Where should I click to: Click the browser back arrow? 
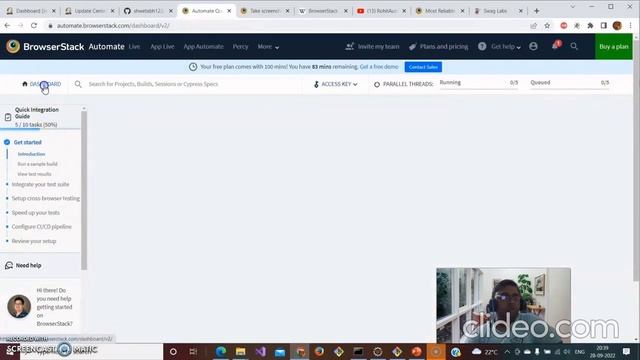pyautogui.click(x=7, y=25)
